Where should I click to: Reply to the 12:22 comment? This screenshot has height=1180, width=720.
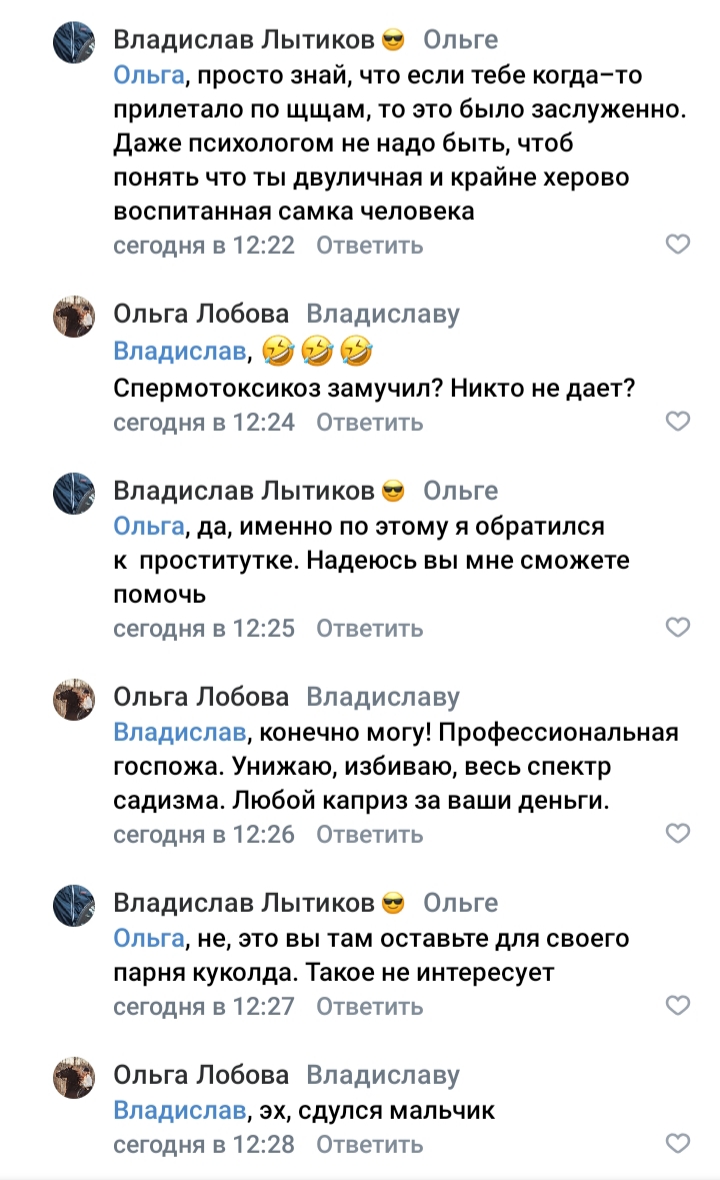pyautogui.click(x=370, y=245)
